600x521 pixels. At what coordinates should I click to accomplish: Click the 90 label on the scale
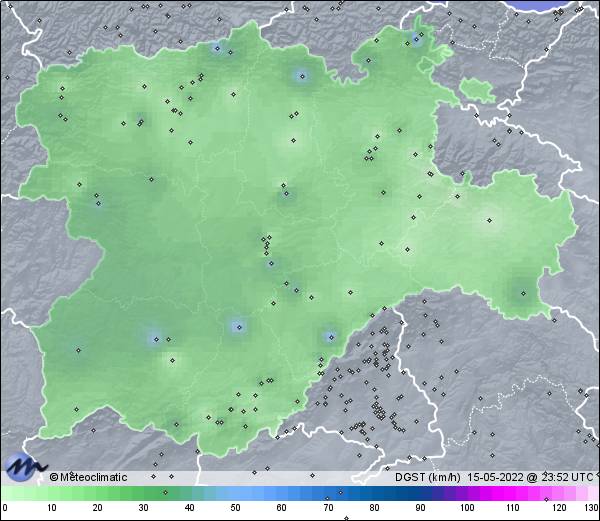[420, 508]
